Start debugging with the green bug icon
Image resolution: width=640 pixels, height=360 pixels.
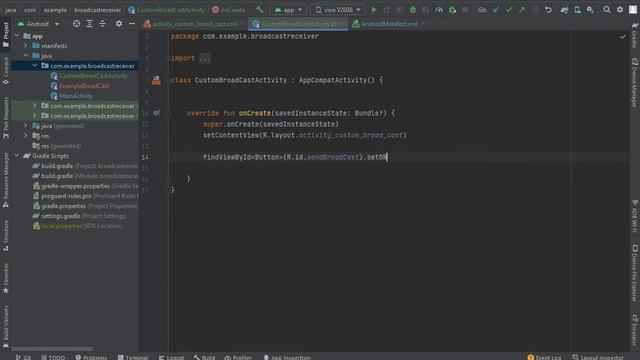[413, 9]
